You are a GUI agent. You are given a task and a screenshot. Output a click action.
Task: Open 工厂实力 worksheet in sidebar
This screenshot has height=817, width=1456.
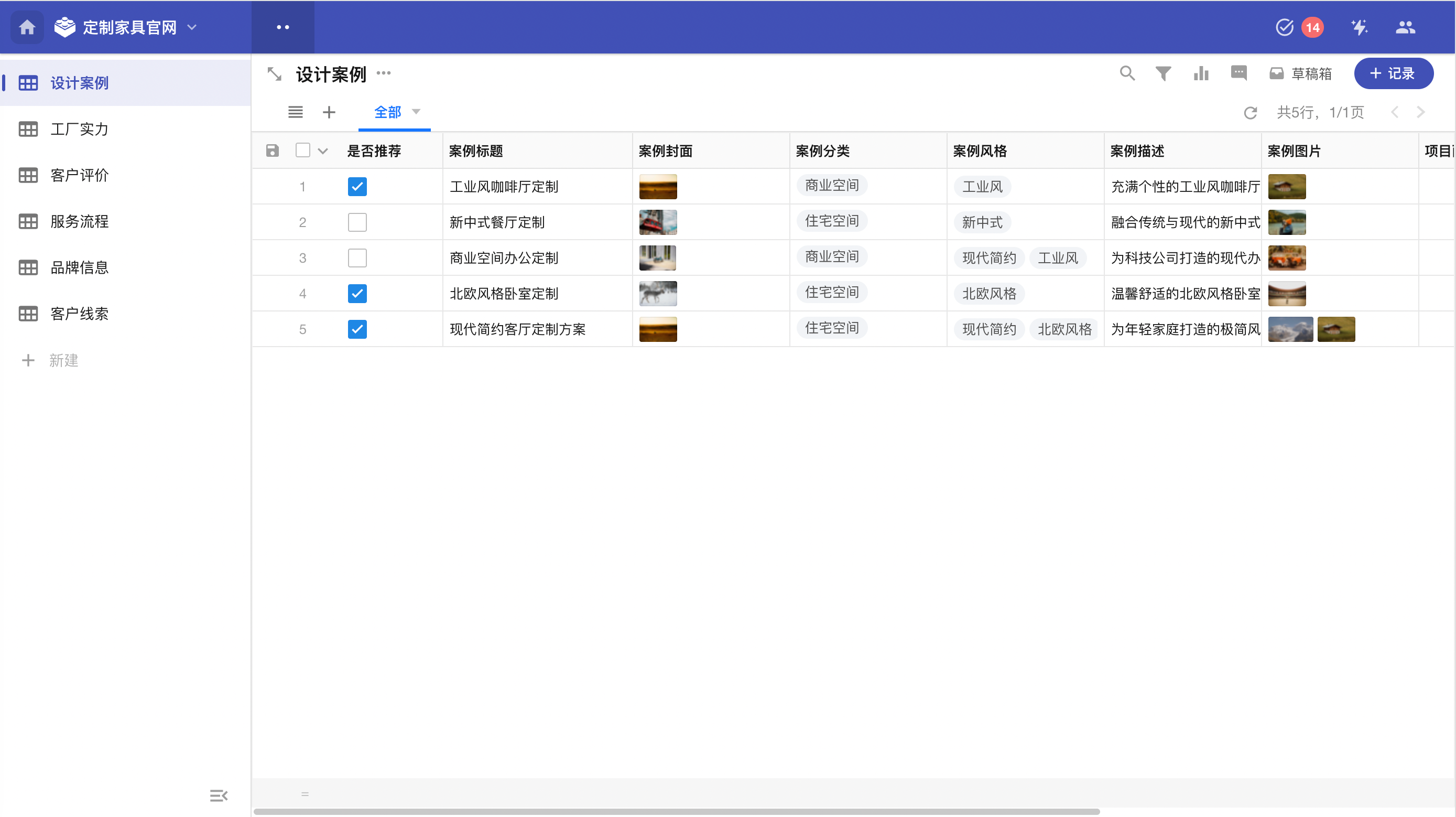tap(79, 130)
